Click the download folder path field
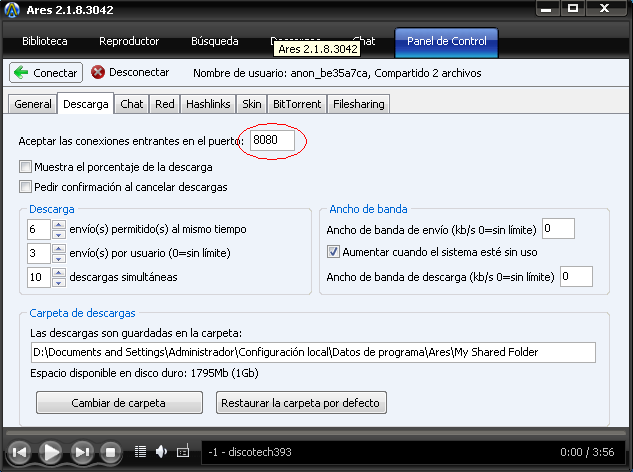This screenshot has height=472, width=633. 313,352
